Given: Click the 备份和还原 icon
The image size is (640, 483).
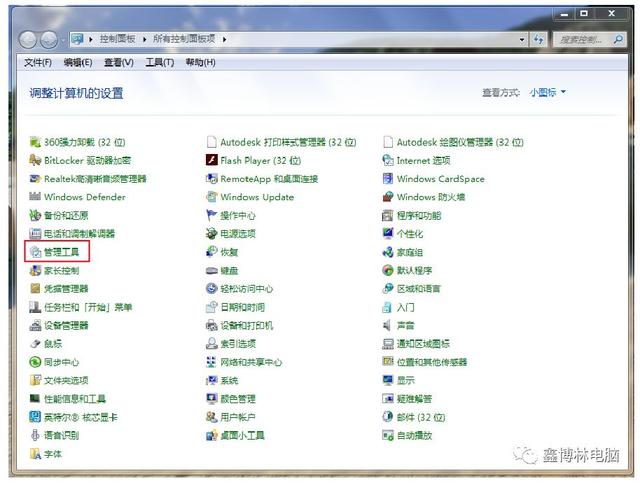Looking at the screenshot, I should (x=35, y=215).
